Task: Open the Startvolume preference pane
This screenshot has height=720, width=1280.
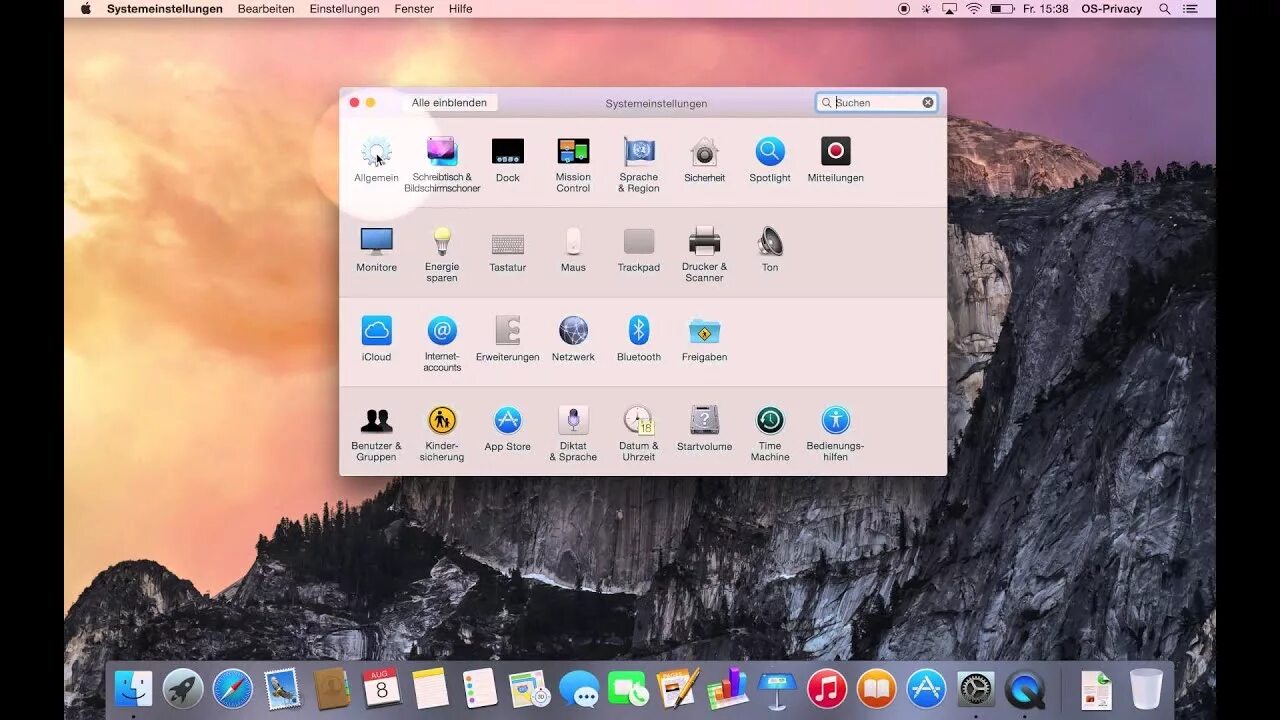Action: pyautogui.click(x=704, y=429)
